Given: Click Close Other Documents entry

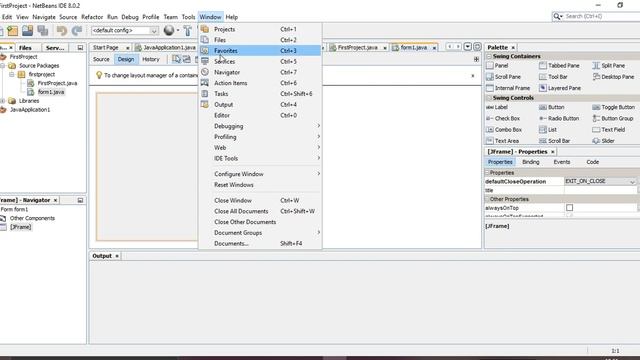Looking at the screenshot, I should pyautogui.click(x=260, y=222).
